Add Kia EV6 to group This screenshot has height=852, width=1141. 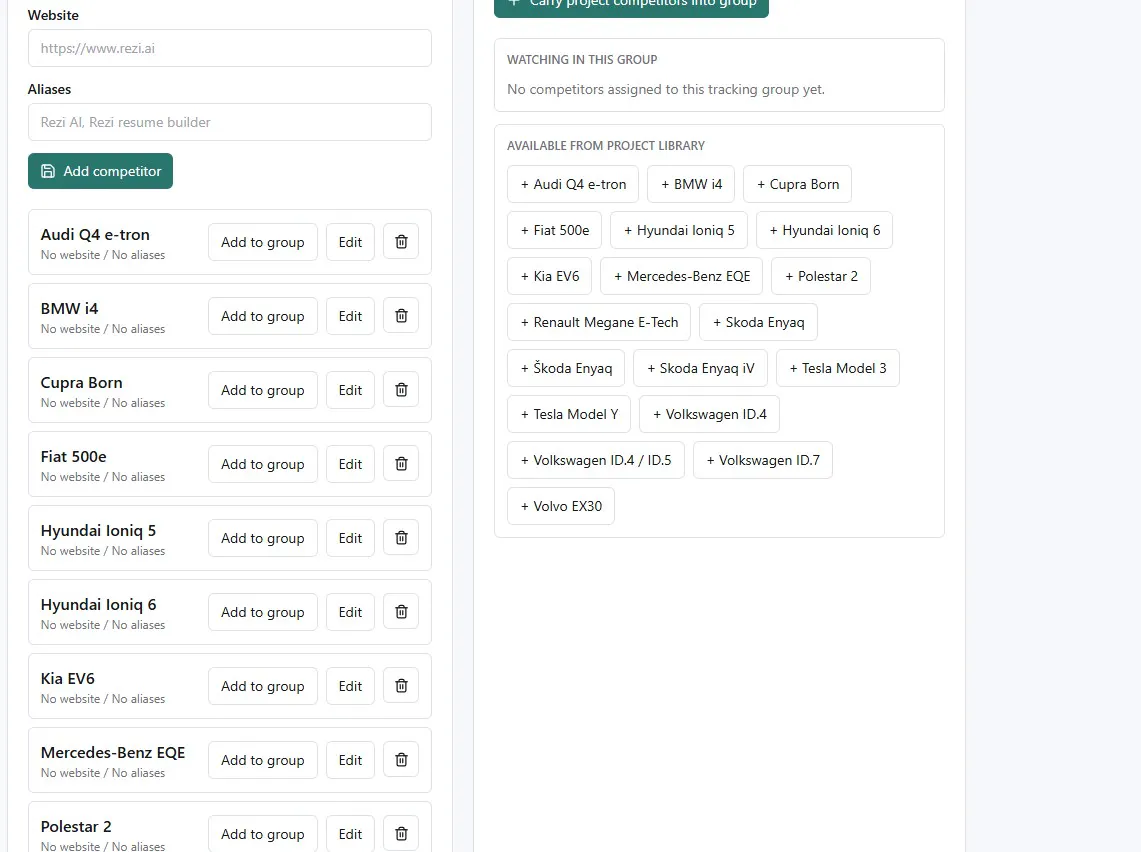tap(263, 686)
